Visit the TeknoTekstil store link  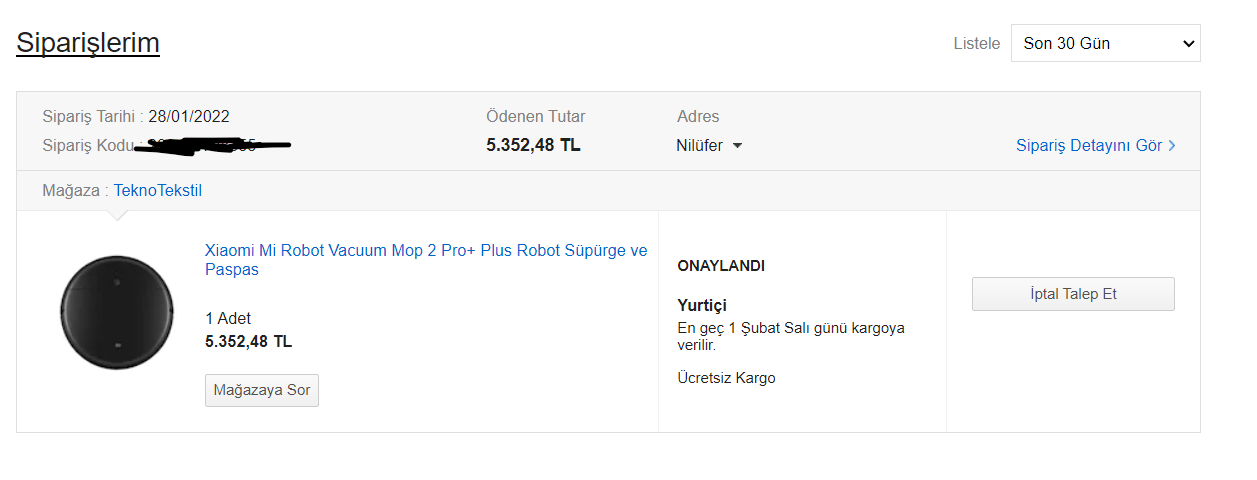click(157, 190)
